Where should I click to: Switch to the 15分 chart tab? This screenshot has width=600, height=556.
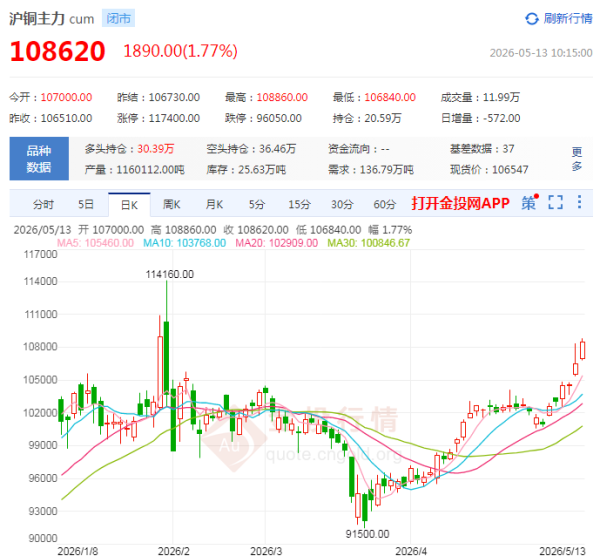(x=299, y=204)
